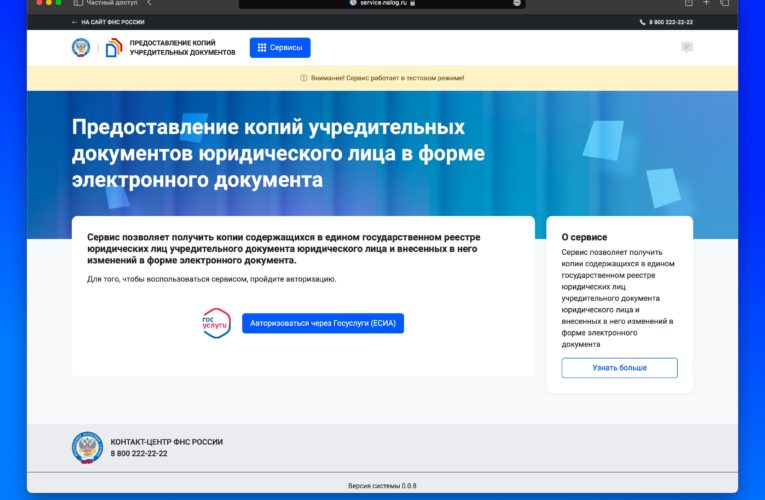Image resolution: width=765 pixels, height=500 pixels.
Task: Click the info icon in the test-mode warning banner
Action: (x=303, y=78)
